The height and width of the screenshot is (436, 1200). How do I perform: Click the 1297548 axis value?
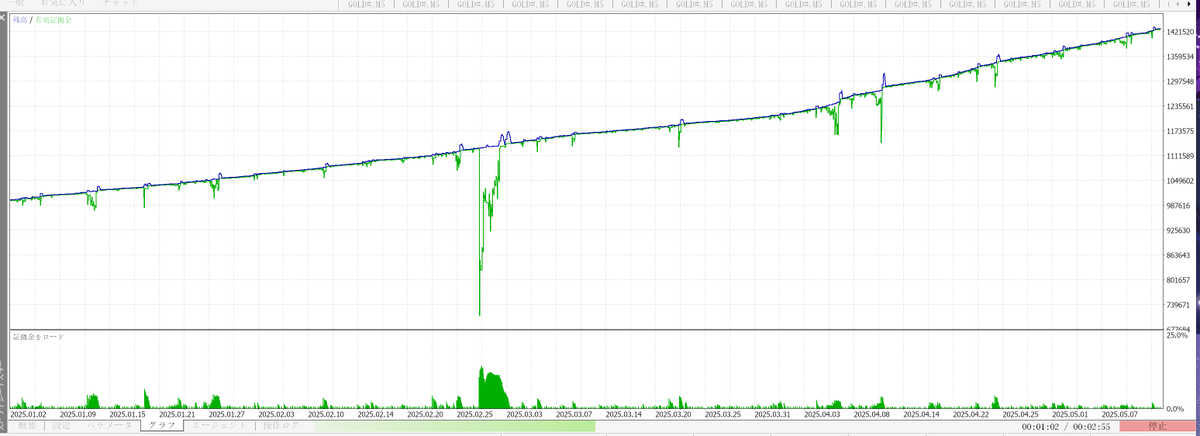[1182, 82]
